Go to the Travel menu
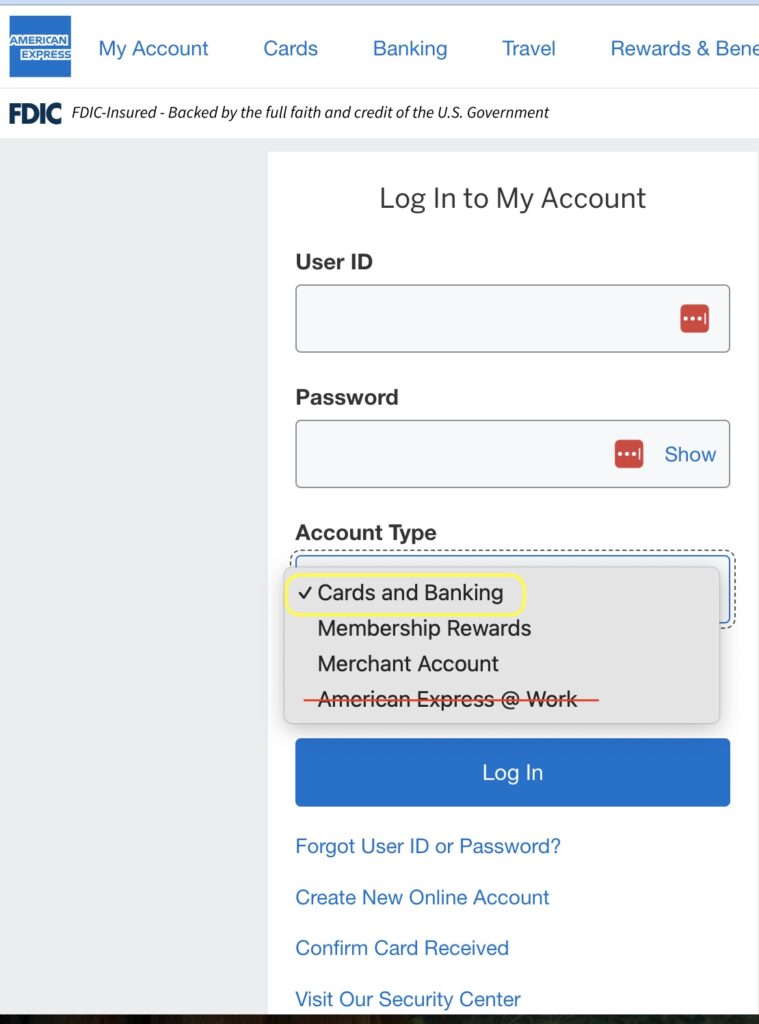 pyautogui.click(x=528, y=48)
